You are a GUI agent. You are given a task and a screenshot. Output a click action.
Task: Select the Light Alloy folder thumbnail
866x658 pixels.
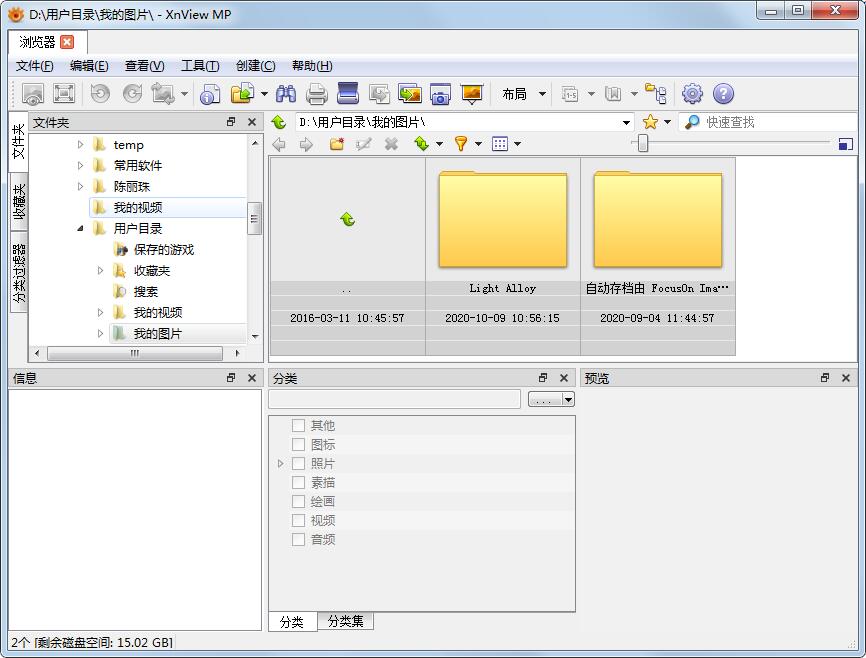[503, 220]
